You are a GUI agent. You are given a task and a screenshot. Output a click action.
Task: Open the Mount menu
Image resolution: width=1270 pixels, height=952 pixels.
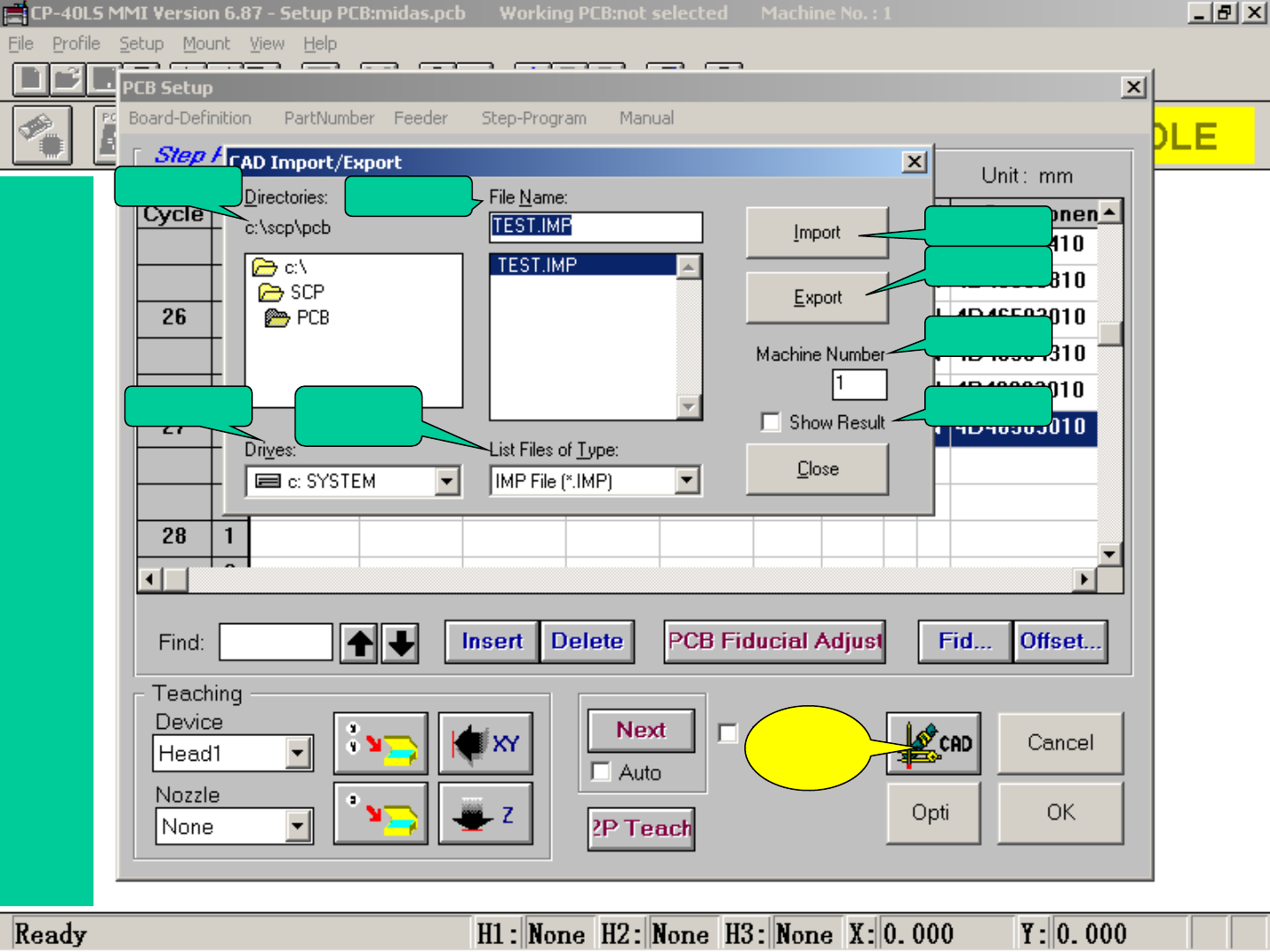coord(205,44)
